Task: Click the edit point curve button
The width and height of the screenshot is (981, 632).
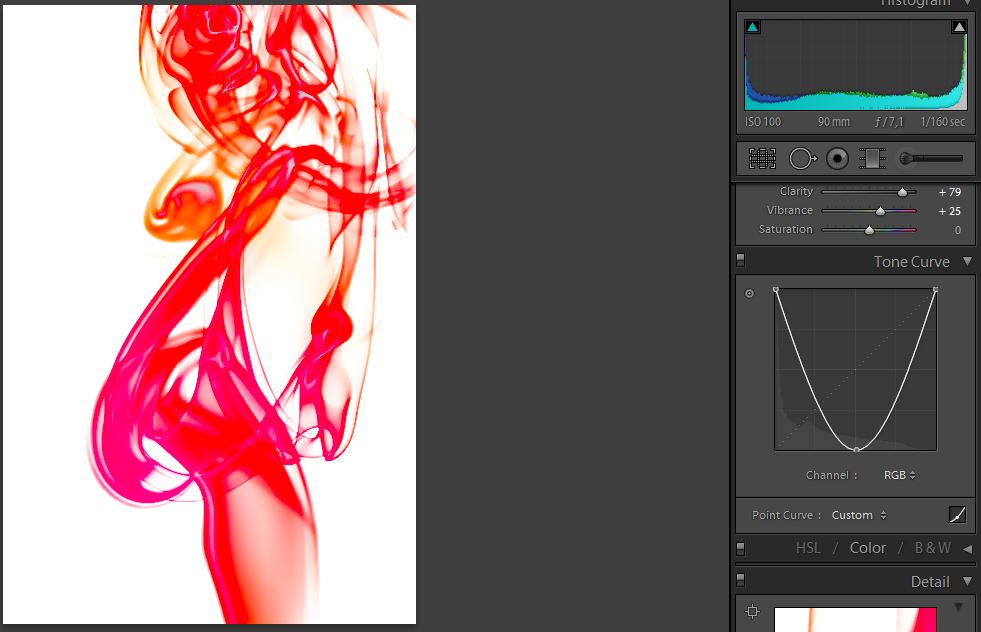Action: [957, 514]
